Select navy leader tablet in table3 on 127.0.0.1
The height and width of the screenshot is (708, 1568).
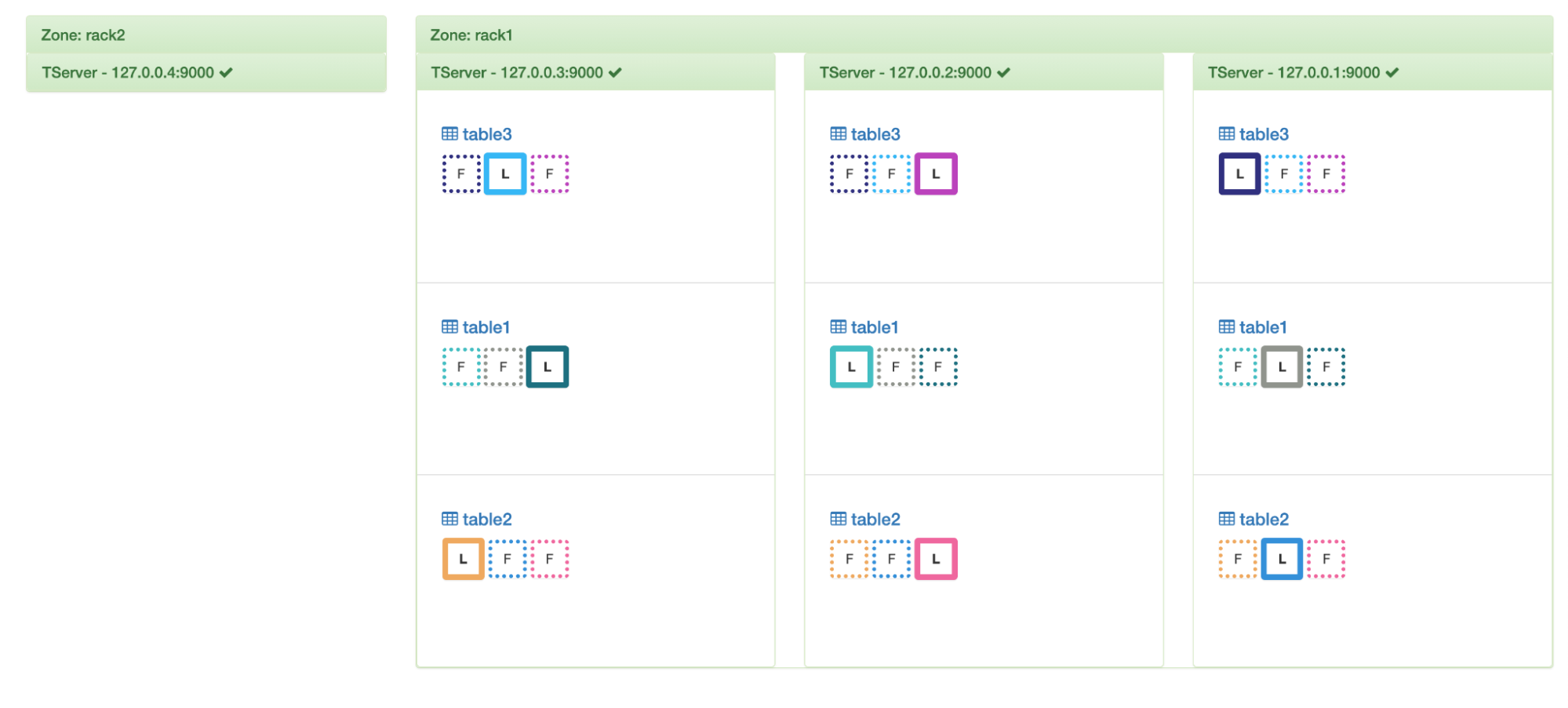1239,174
